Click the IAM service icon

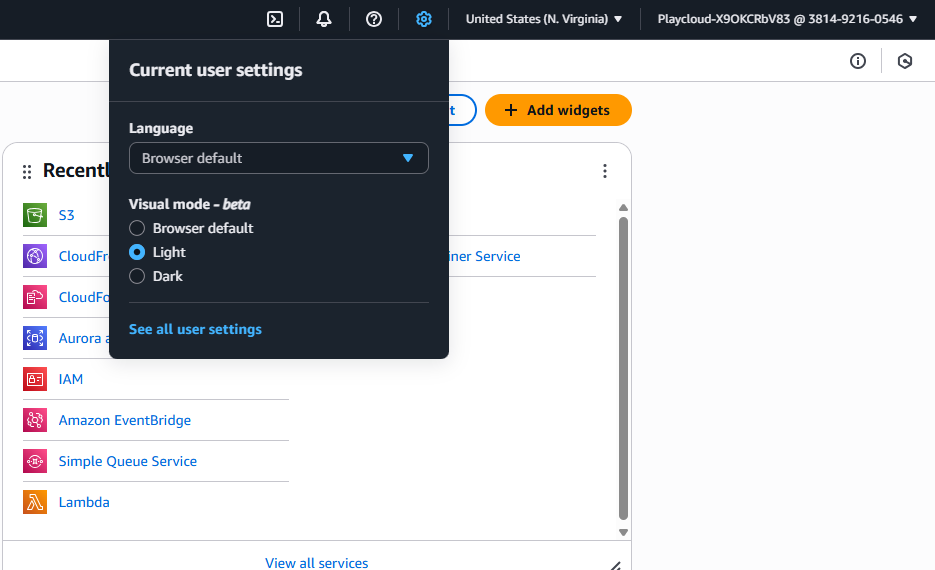click(x=35, y=379)
